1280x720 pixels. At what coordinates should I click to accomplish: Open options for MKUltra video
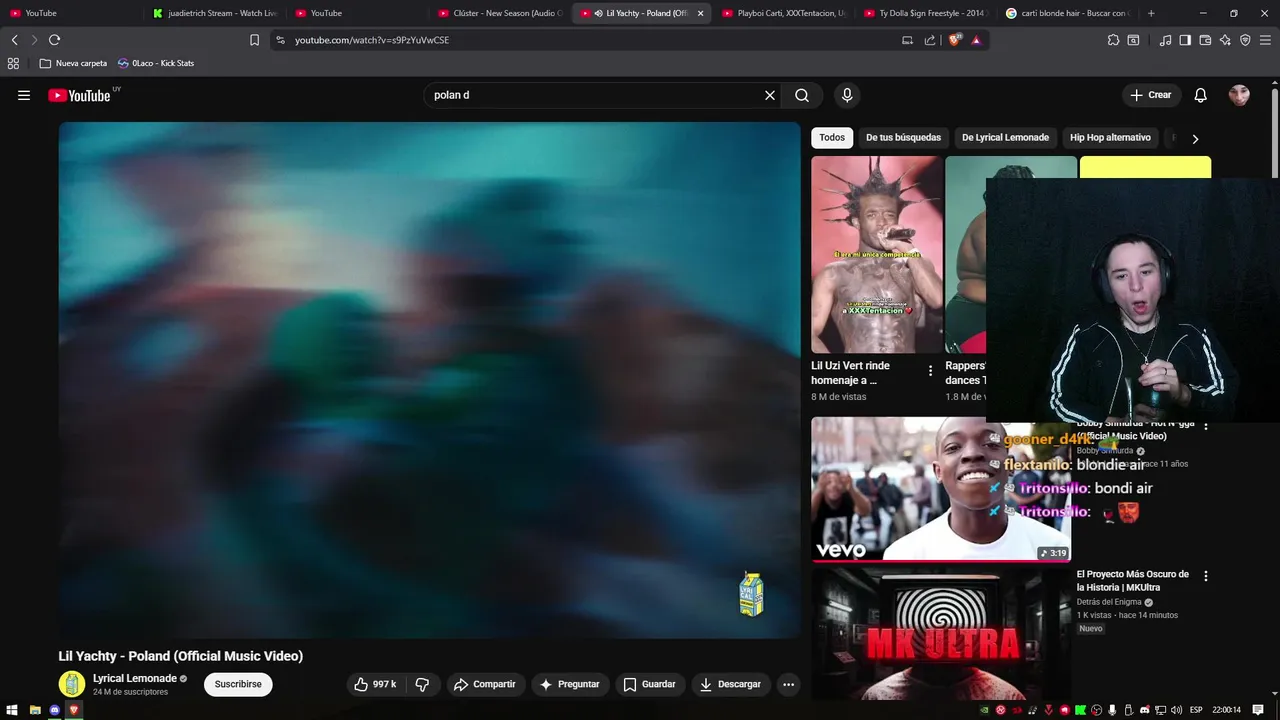click(1205, 576)
